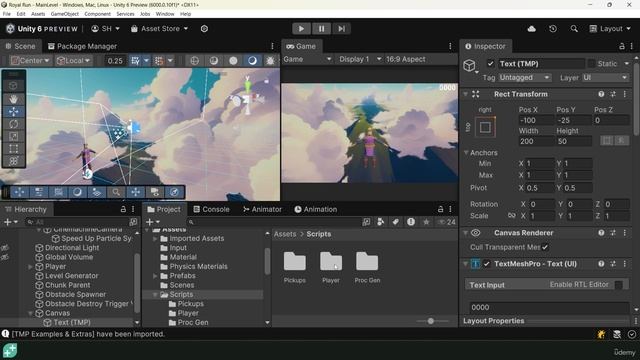Disable the TextMeshPro component checkbox

coord(486,264)
